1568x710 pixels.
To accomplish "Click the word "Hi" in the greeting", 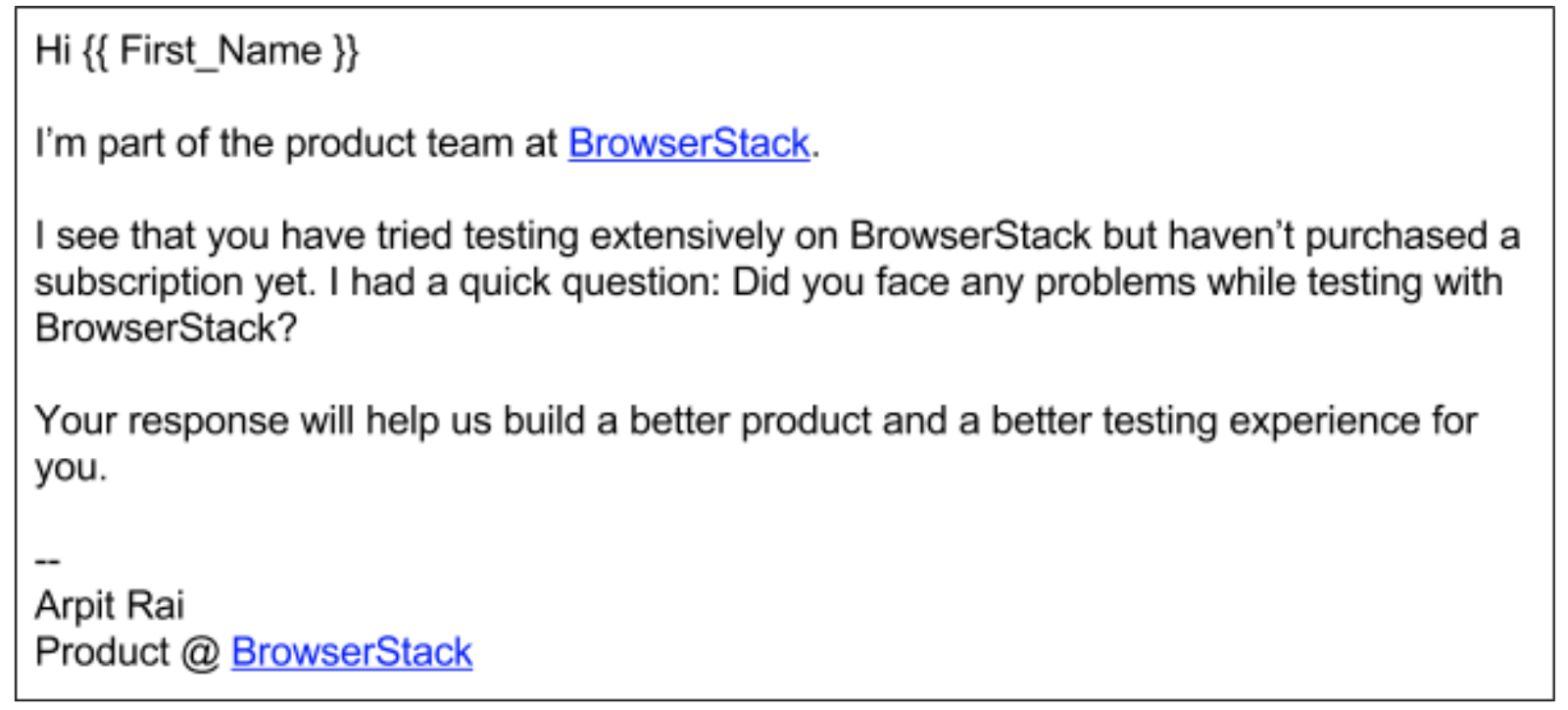I will click(x=53, y=51).
